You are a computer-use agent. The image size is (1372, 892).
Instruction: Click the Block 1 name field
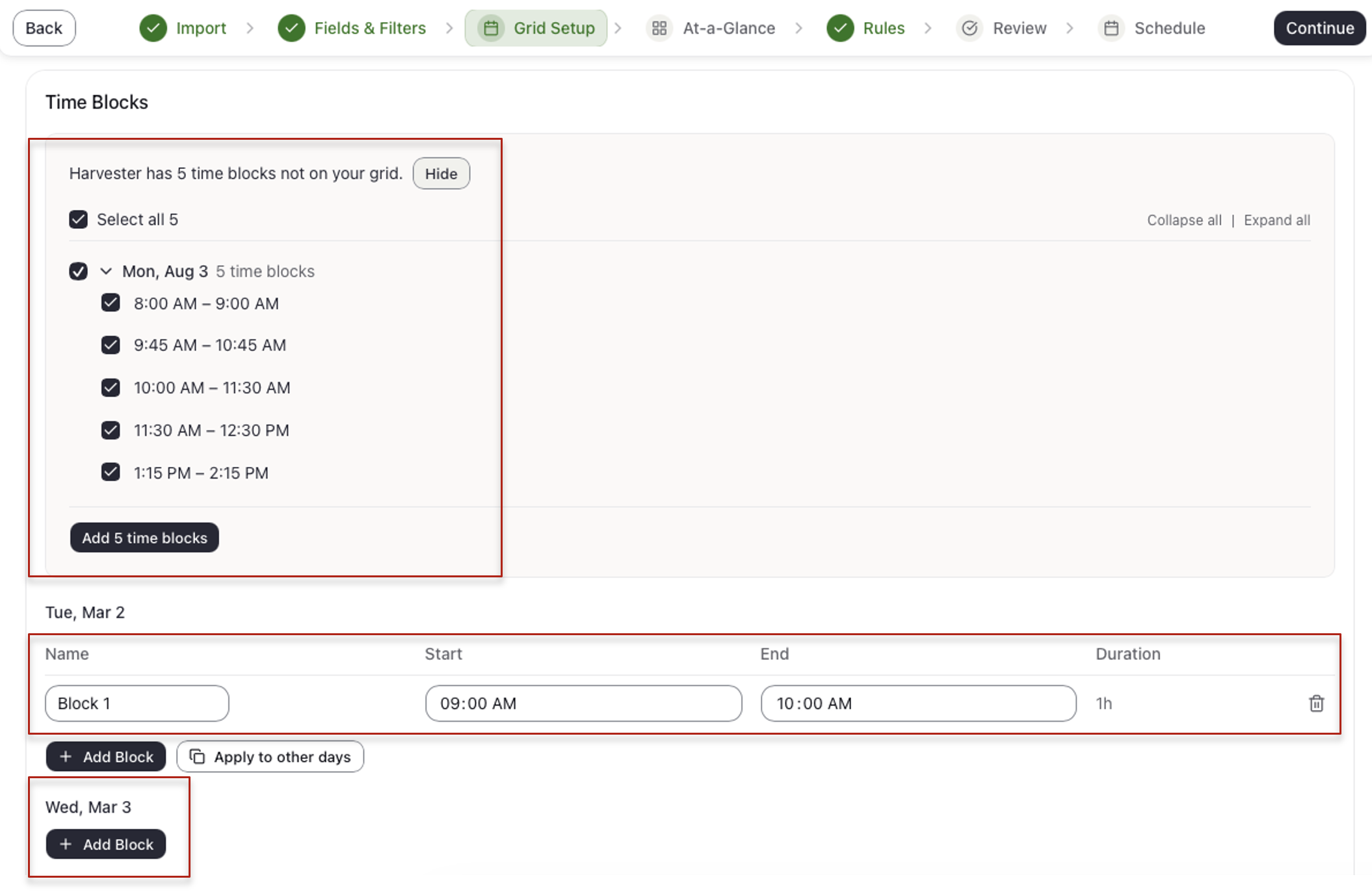[137, 703]
